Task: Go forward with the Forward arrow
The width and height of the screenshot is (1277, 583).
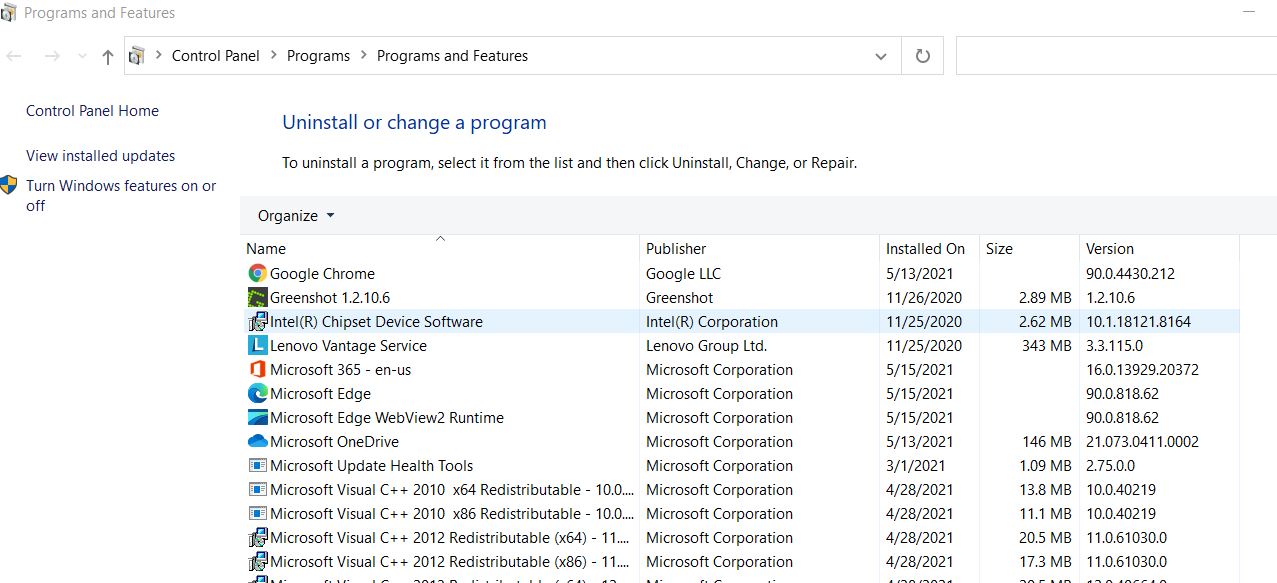Action: click(x=52, y=56)
